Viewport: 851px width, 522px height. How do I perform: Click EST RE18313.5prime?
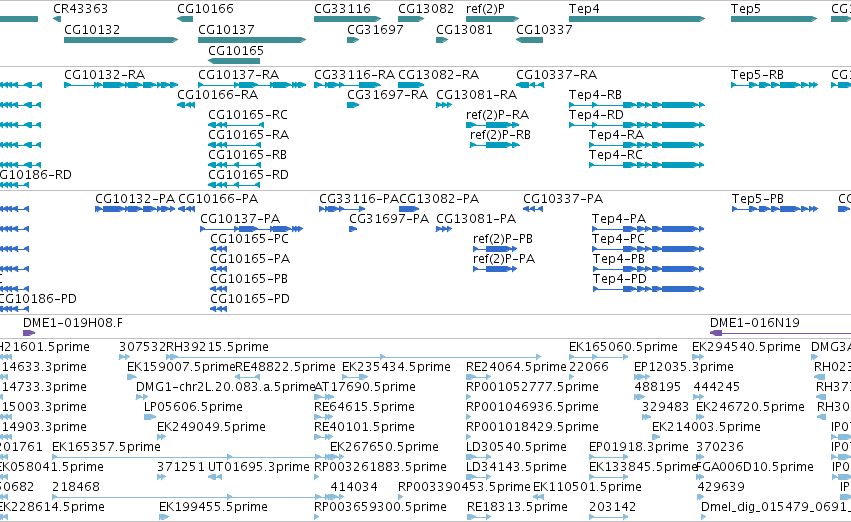click(x=478, y=518)
